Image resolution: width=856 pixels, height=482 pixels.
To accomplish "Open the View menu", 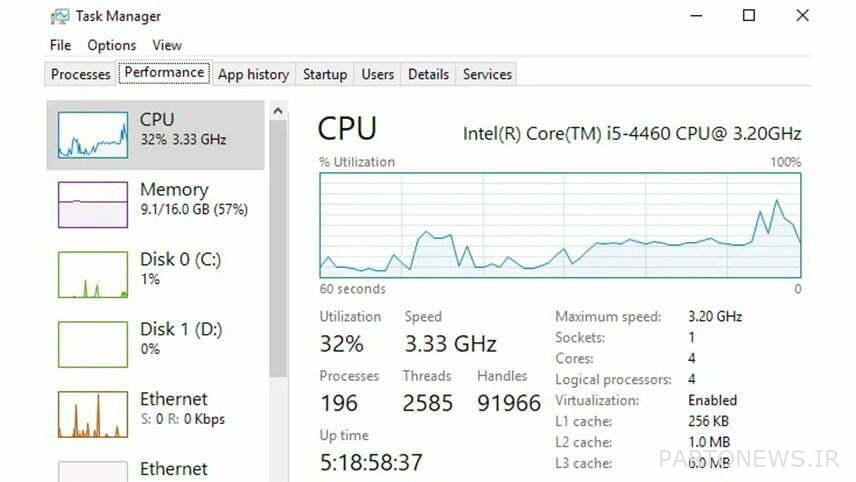I will click(x=167, y=45).
